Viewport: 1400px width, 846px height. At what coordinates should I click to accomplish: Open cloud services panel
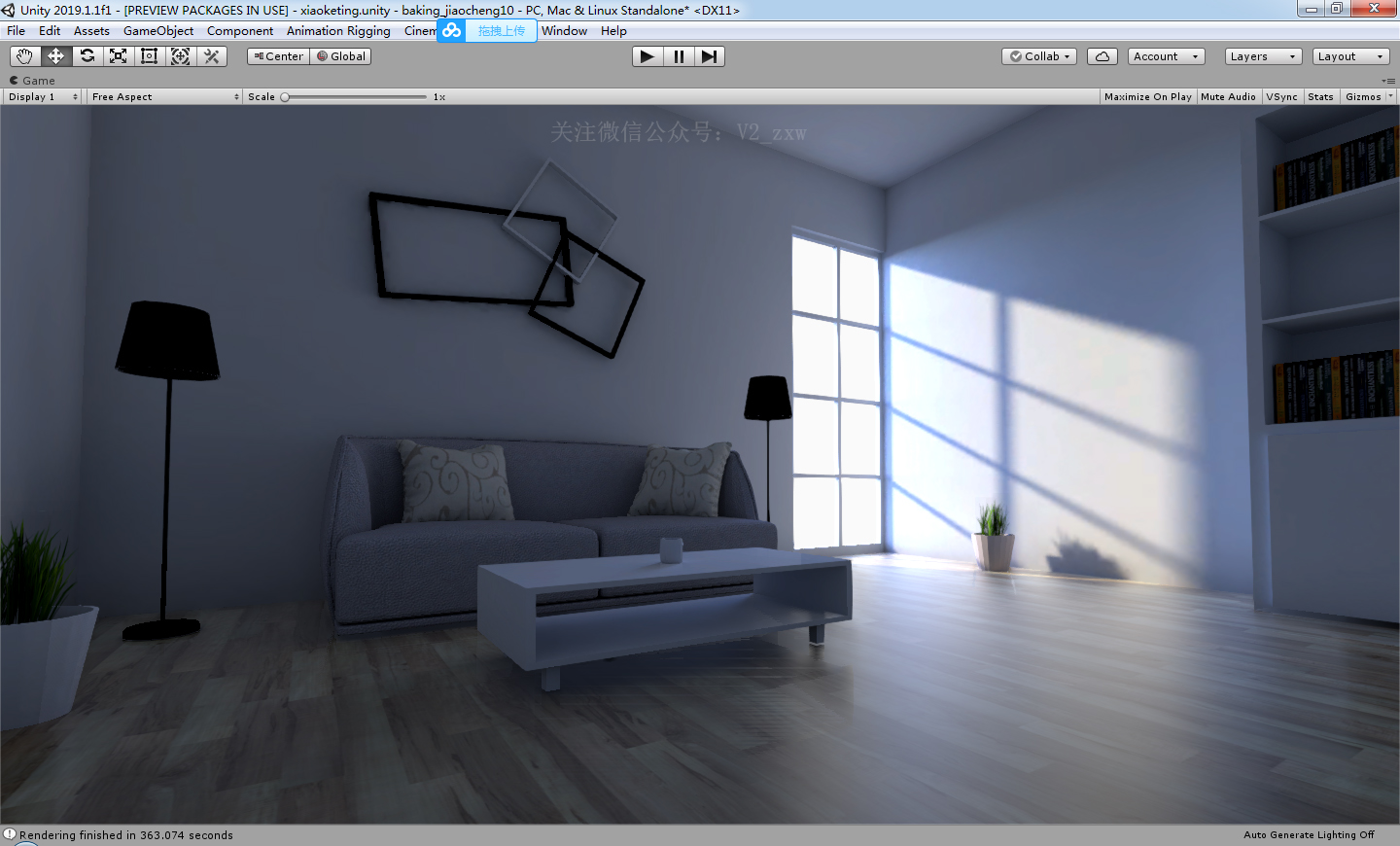1102,56
